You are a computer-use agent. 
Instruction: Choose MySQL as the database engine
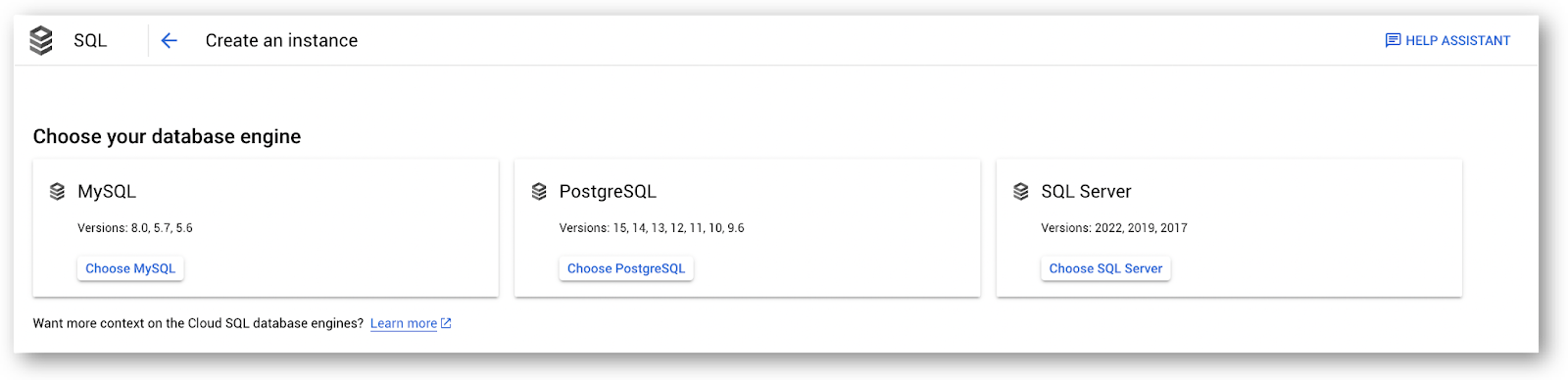[130, 268]
